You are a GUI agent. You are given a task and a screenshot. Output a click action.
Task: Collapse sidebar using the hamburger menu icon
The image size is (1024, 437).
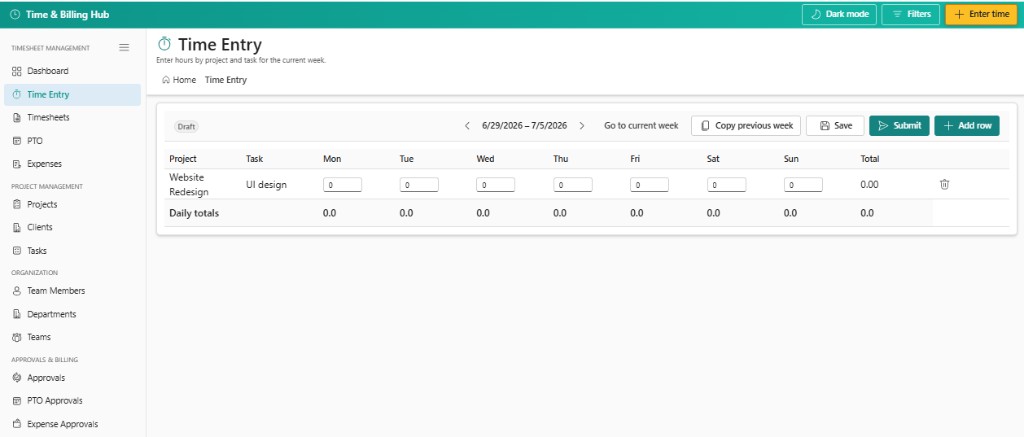(124, 48)
